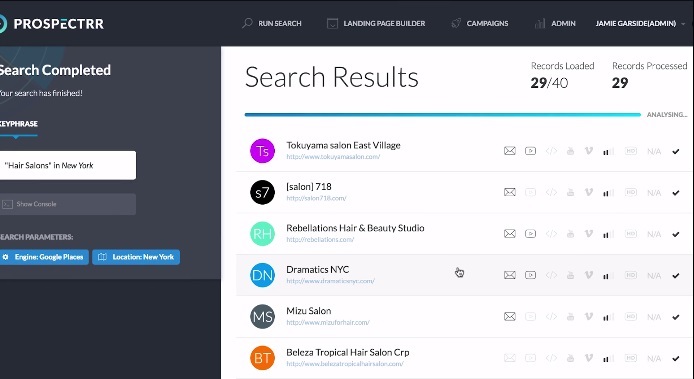
Task: Click the envelope icon for Dramatics NYC
Action: tap(510, 275)
